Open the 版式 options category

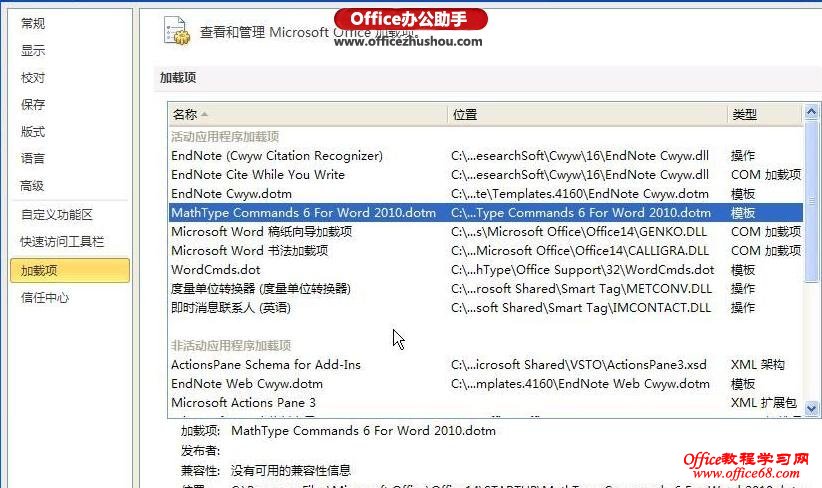pyautogui.click(x=33, y=132)
